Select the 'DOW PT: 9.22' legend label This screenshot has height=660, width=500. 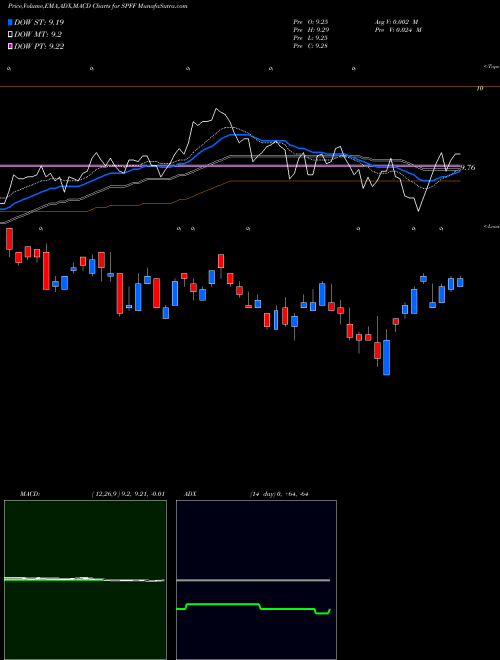point(39,46)
